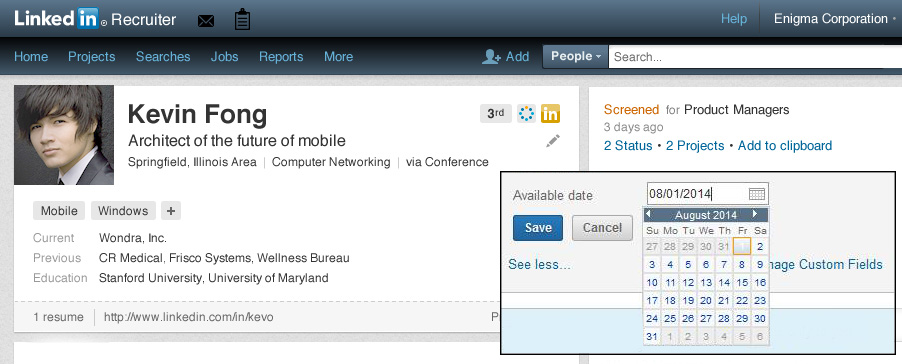Viewport: 902px width, 364px height.
Task: Click the blue dotted circle icon
Action: tap(526, 113)
